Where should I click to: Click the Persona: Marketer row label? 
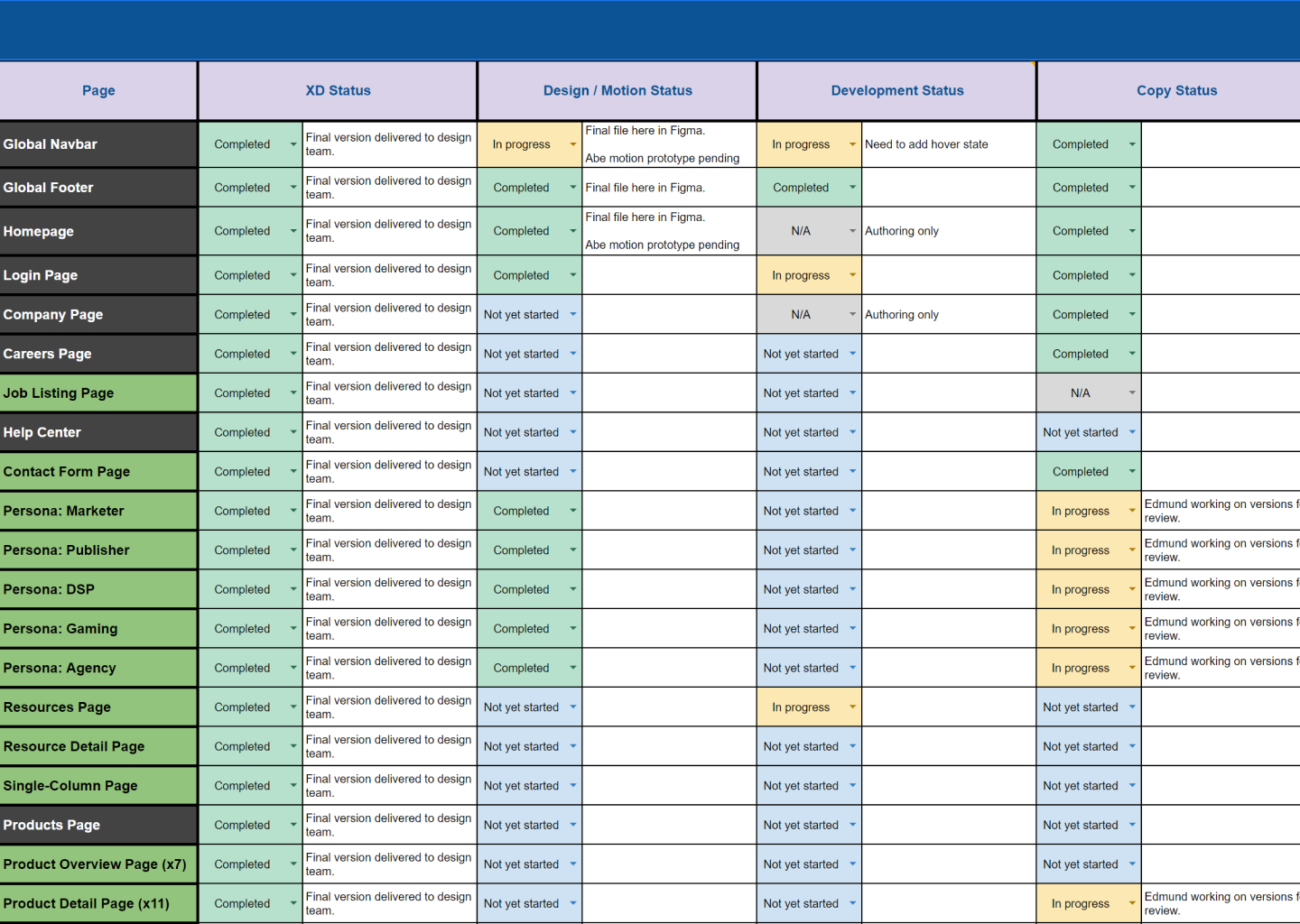[98, 511]
